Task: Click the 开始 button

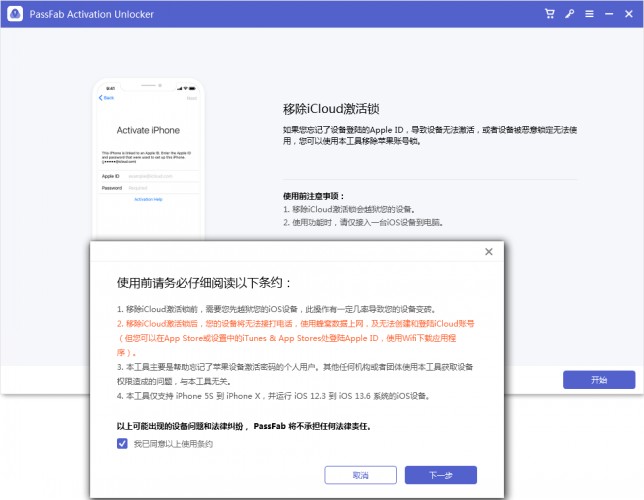Action: 599,380
